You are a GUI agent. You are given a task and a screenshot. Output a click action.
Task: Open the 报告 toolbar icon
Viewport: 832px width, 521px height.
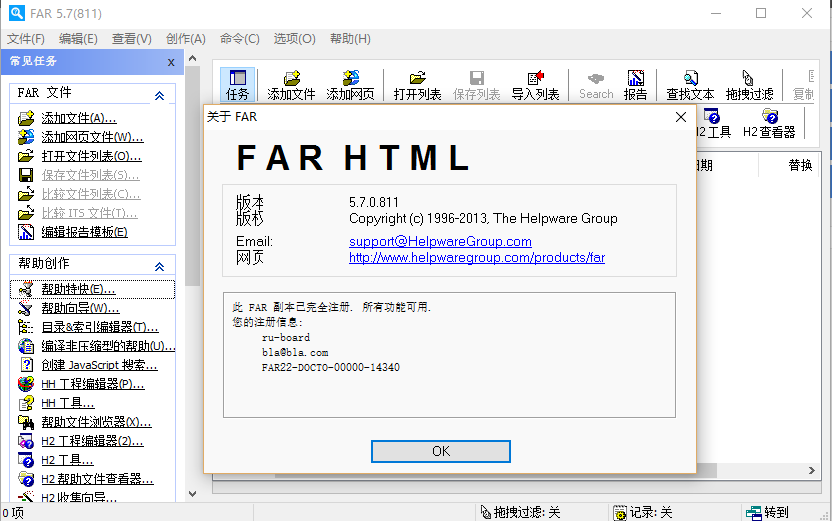coord(635,84)
